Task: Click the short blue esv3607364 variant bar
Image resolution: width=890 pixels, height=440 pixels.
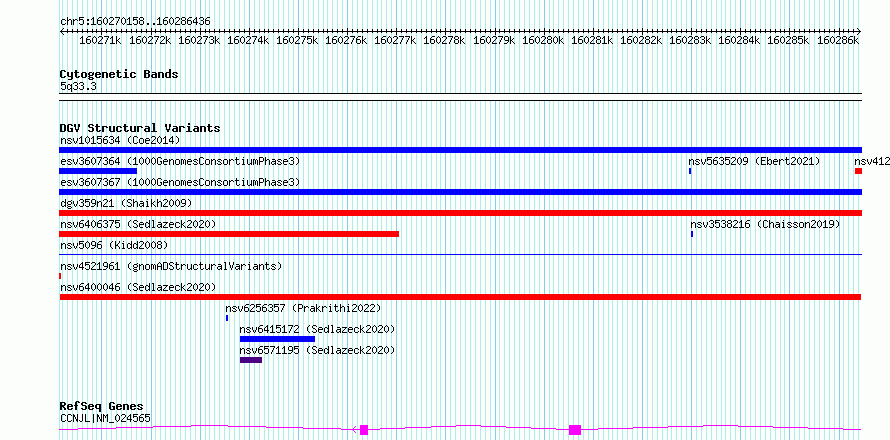Action: tap(98, 171)
